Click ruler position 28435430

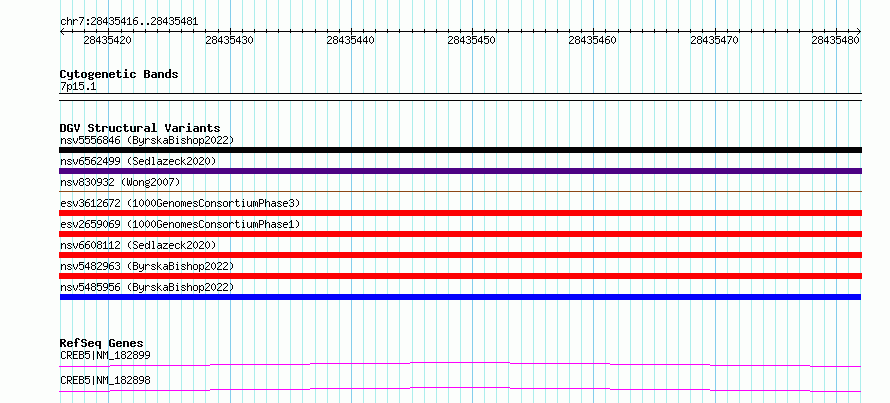pyautogui.click(x=230, y=40)
